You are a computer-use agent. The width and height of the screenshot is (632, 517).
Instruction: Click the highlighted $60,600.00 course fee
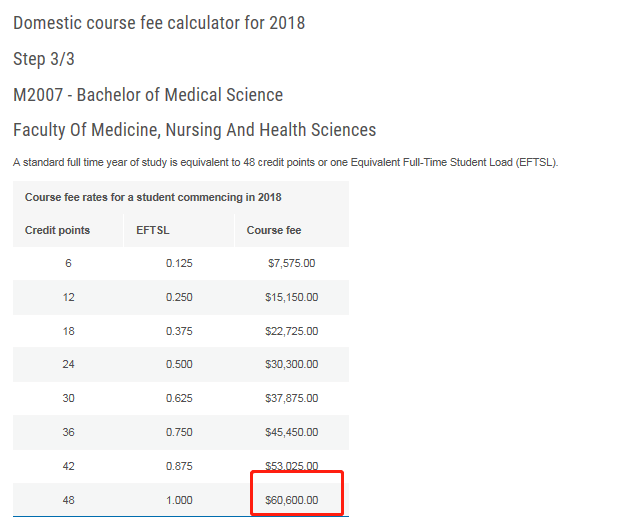pyautogui.click(x=291, y=500)
